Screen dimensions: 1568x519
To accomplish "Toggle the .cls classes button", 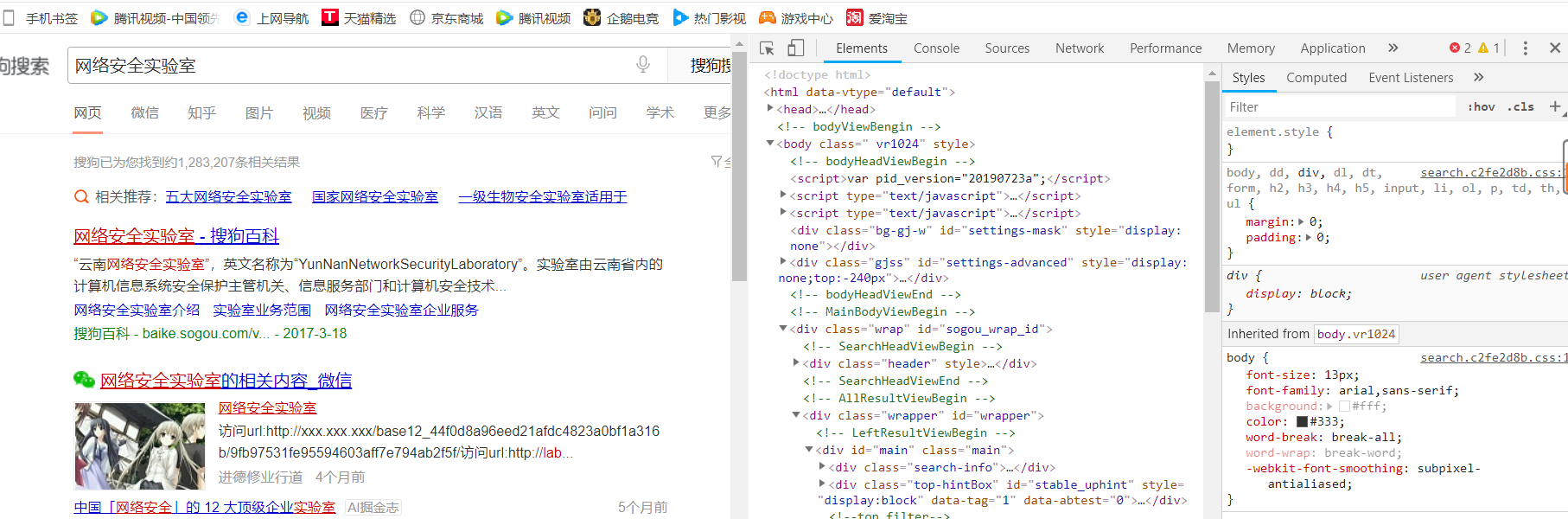I will (x=1520, y=107).
